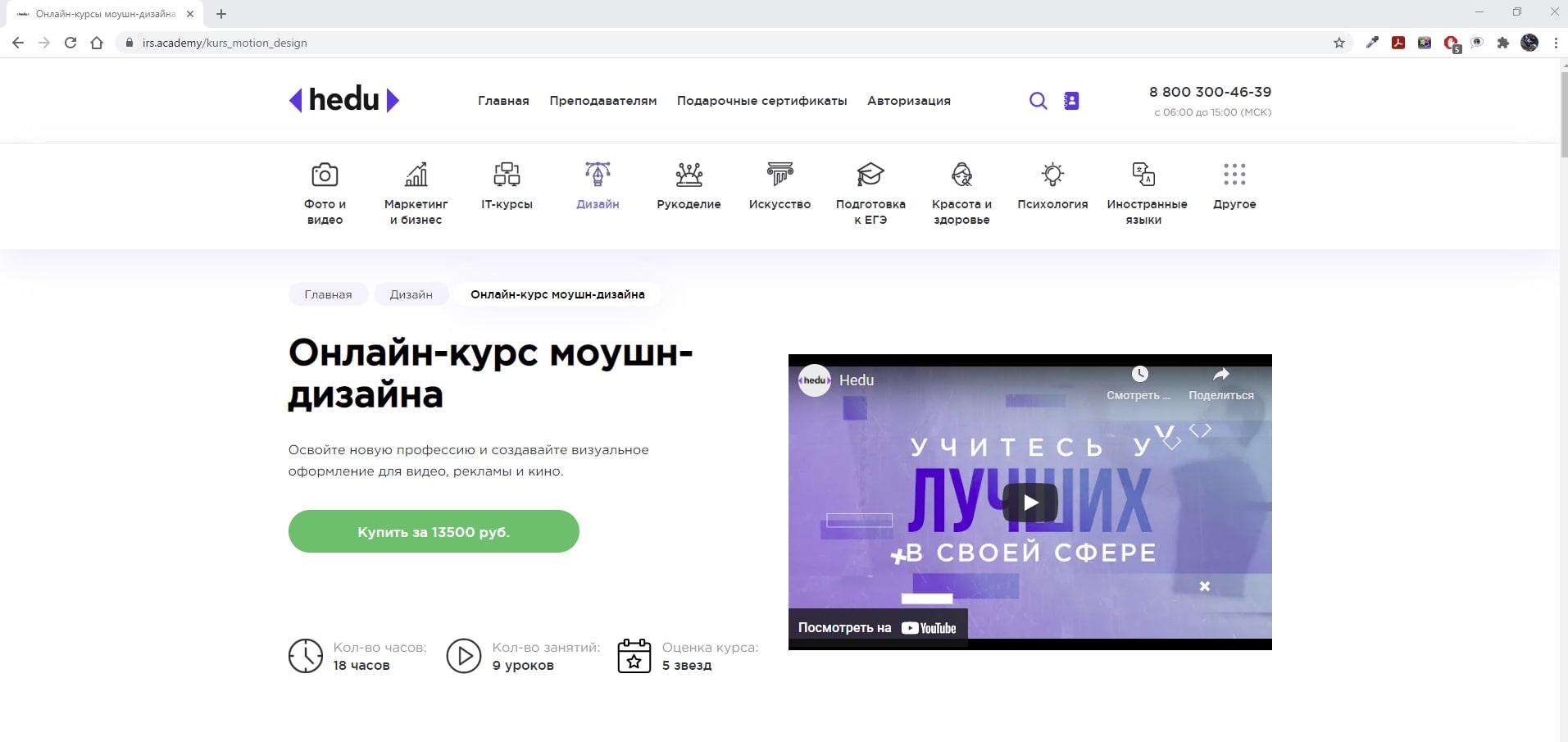Reload the page in browser
This screenshot has height=742, width=1568.
tap(70, 43)
